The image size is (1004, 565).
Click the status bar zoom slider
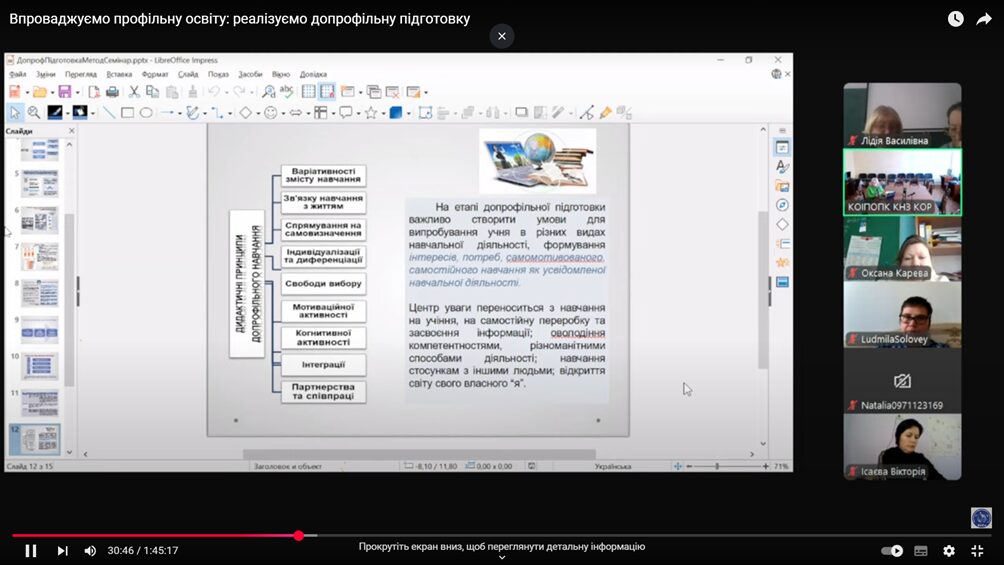pos(726,466)
